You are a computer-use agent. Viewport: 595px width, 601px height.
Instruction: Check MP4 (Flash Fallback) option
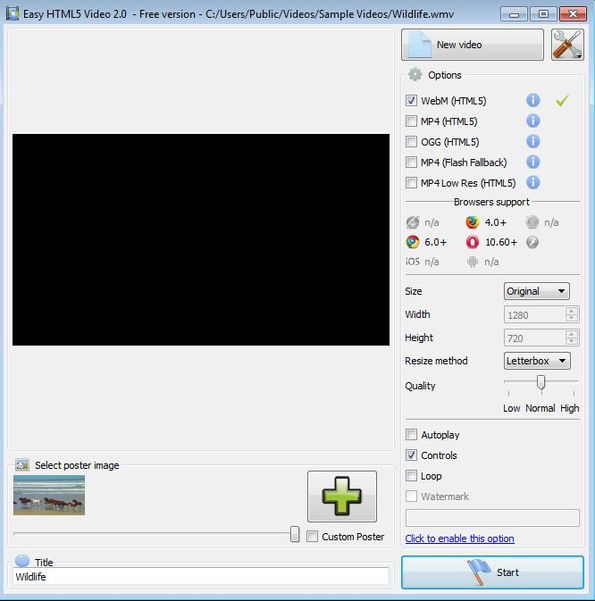tap(411, 162)
